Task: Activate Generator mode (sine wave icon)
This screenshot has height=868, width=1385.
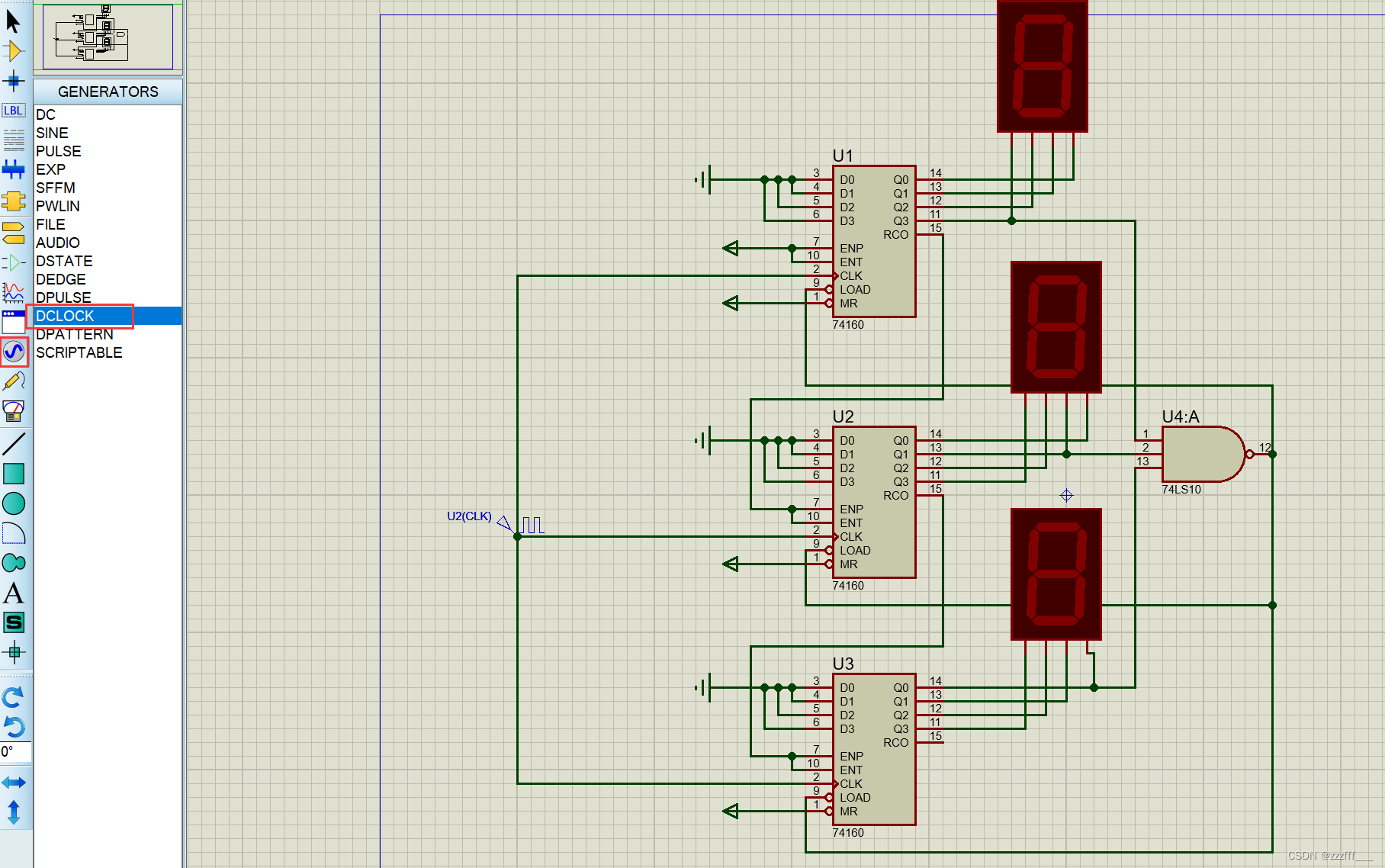Action: pos(14,351)
